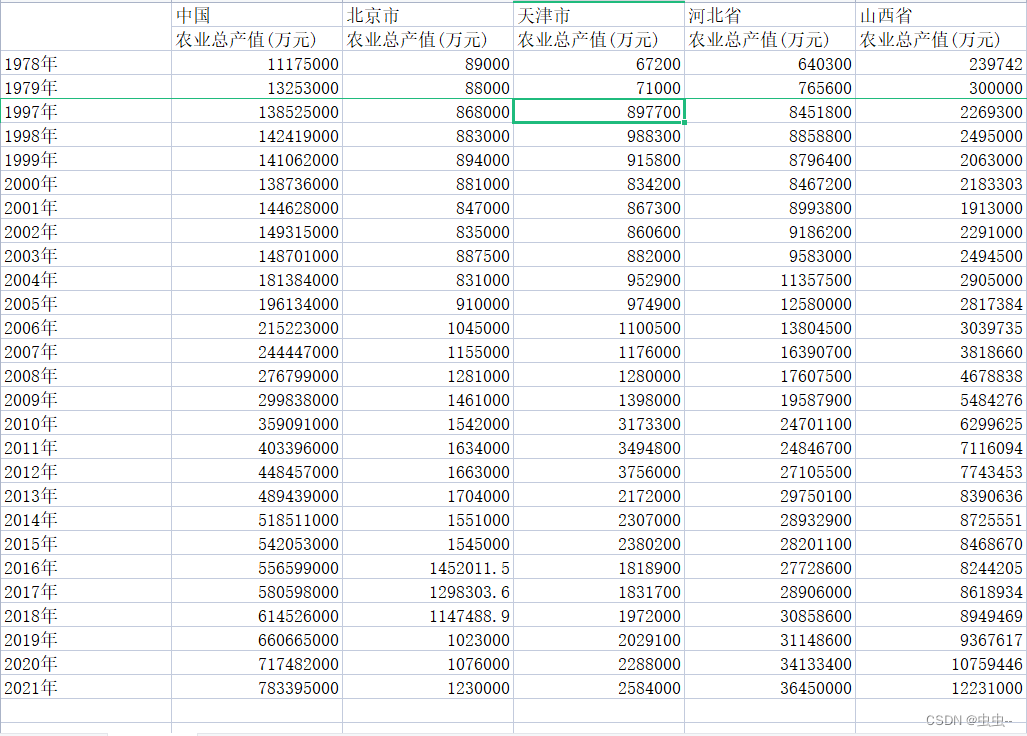This screenshot has width=1027, height=736.
Task: Select cell with value 894000
Action: 428,160
